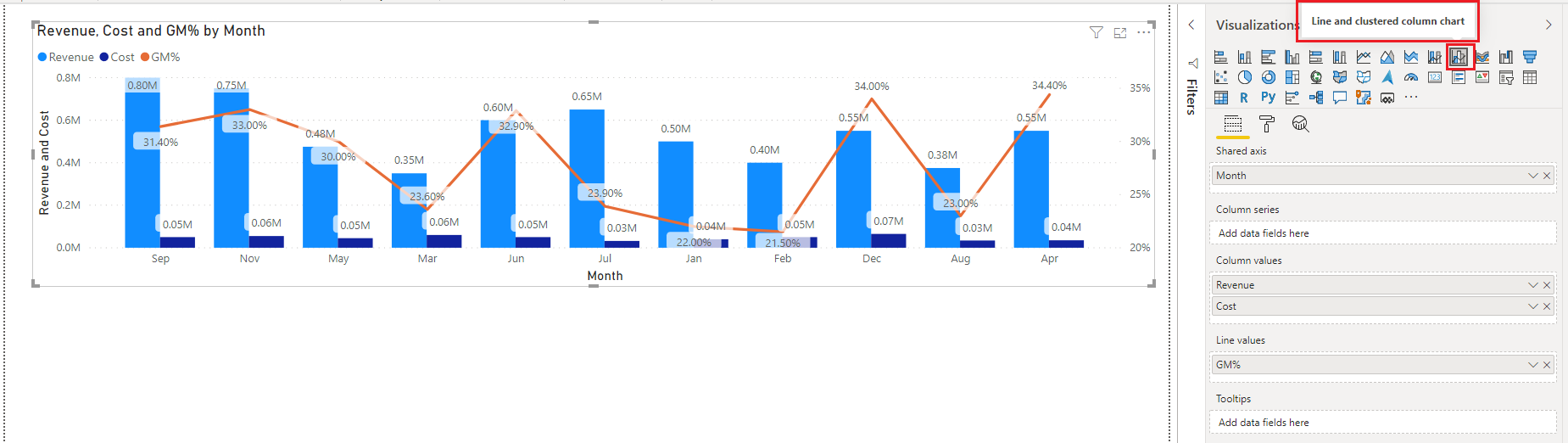This screenshot has height=443, width=1568.
Task: Open Revenue field dropdown in Column values
Action: point(1532,285)
